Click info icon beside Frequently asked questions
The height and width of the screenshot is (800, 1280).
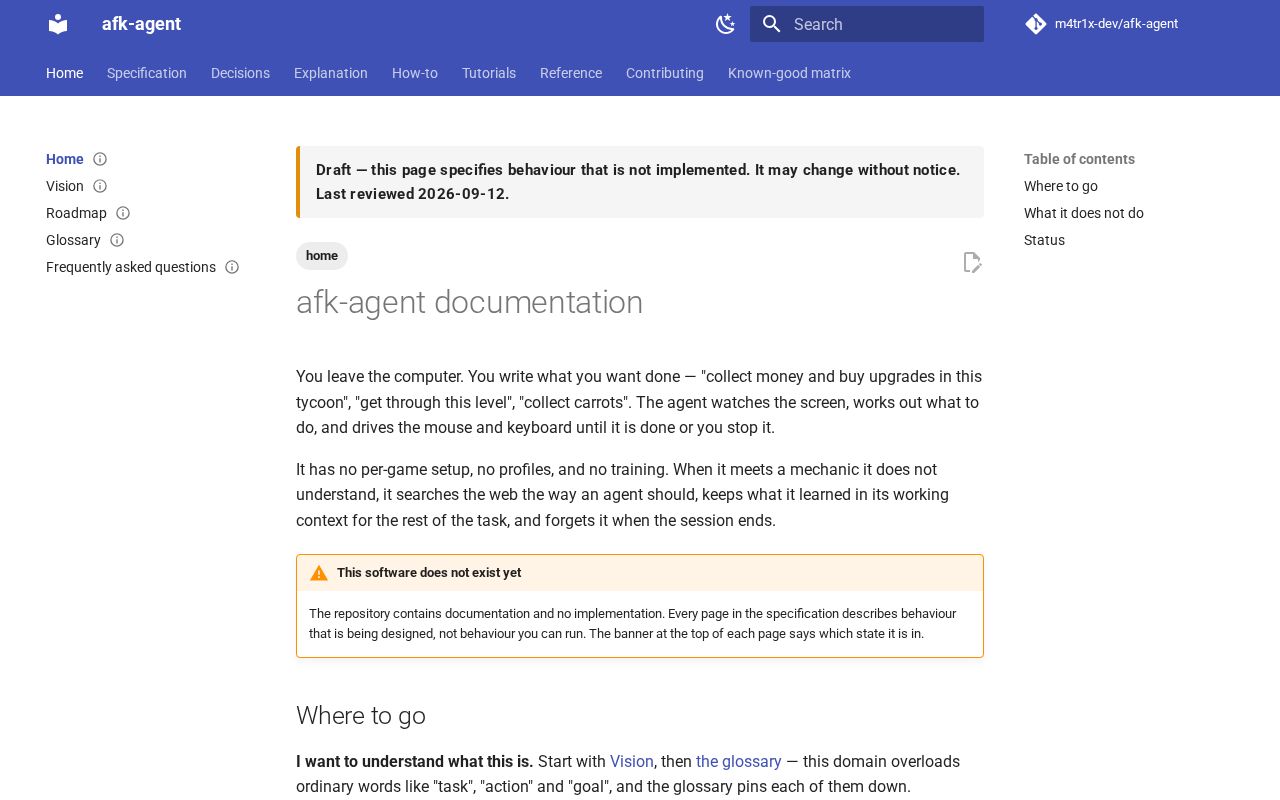click(x=232, y=267)
